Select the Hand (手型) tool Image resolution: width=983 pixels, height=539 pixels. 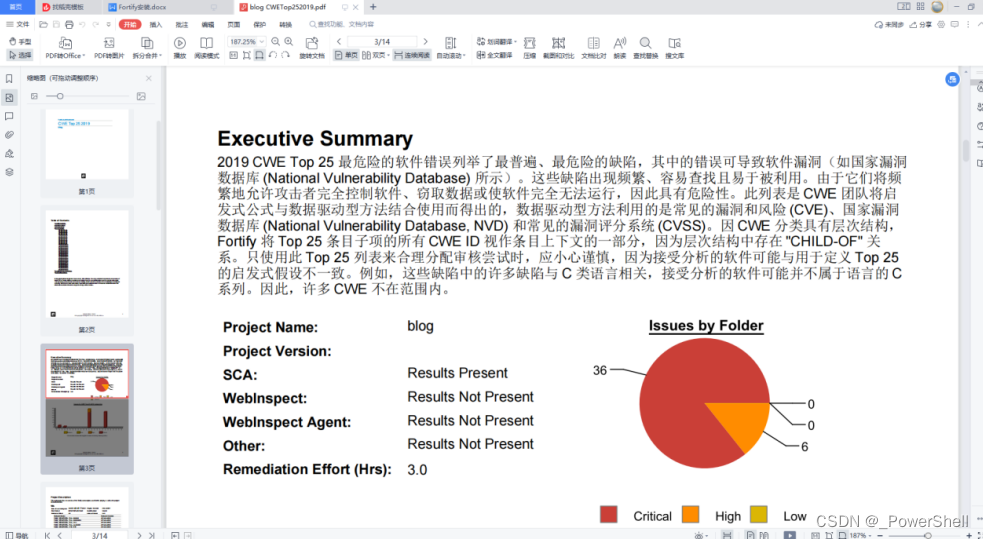point(20,41)
